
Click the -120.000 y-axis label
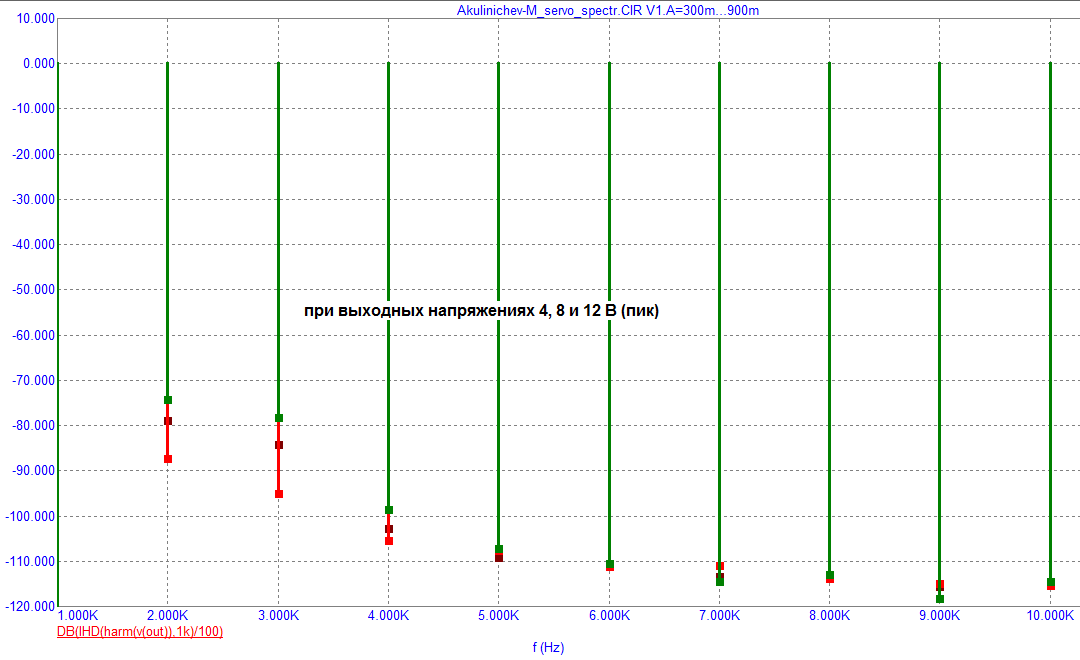coord(30,606)
